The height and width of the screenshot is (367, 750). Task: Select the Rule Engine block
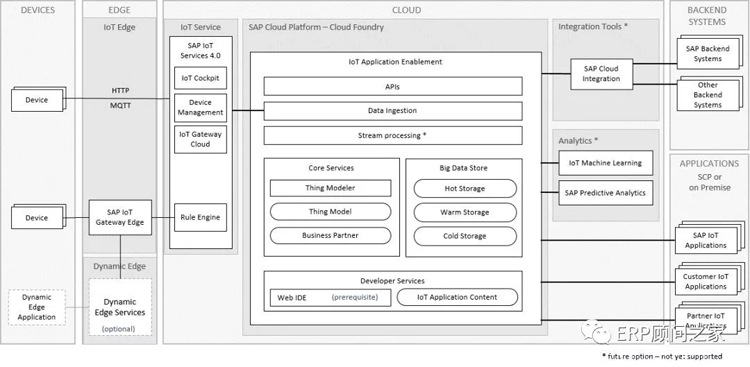(x=200, y=217)
